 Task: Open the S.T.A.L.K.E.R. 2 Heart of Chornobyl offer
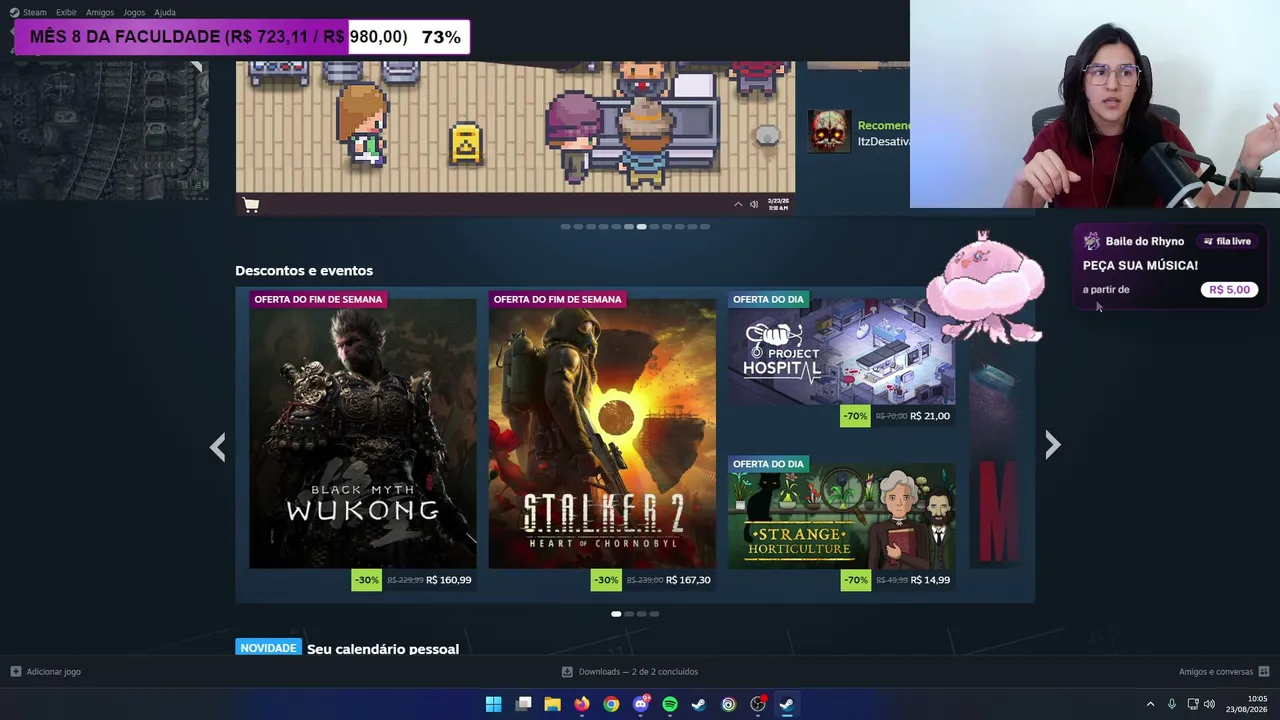point(602,433)
